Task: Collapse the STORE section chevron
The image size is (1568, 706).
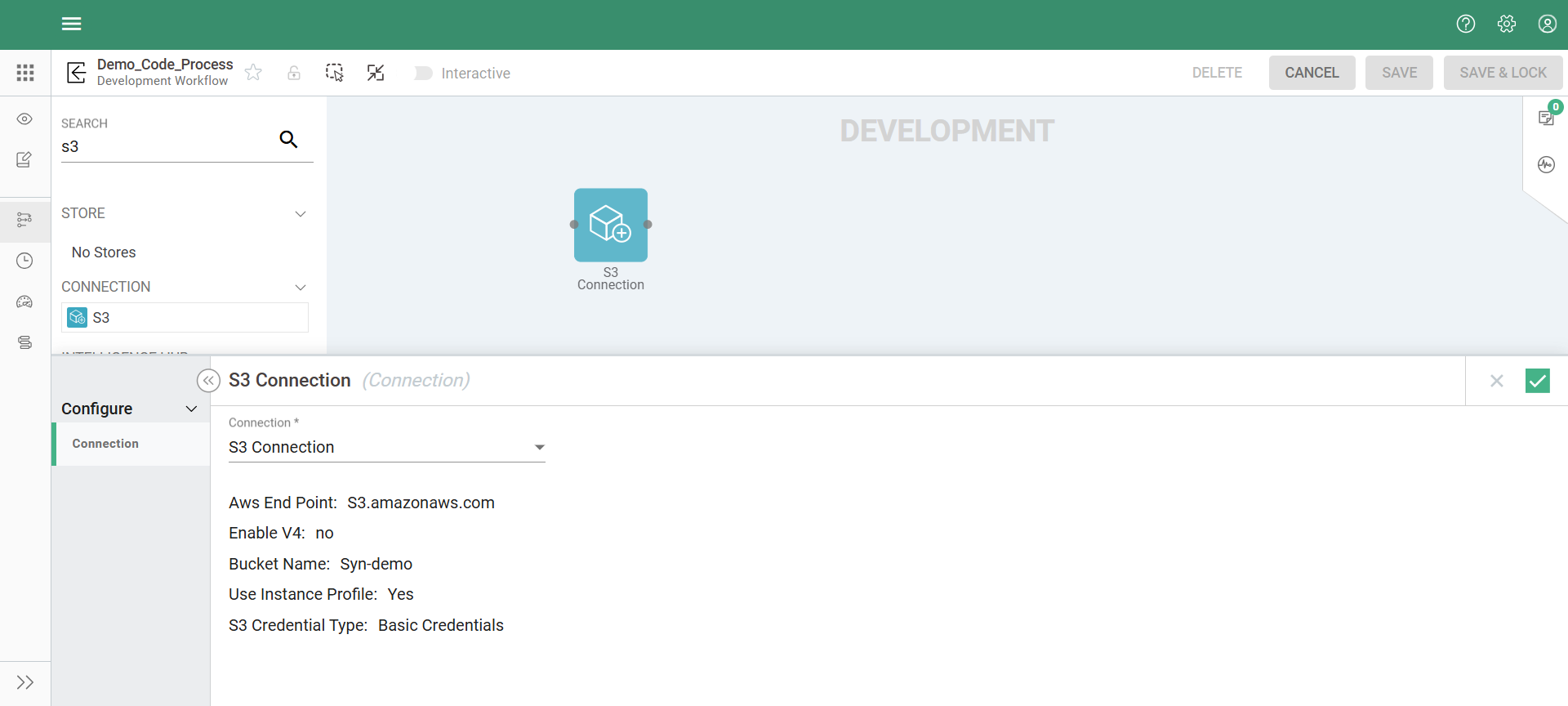Action: 301,214
